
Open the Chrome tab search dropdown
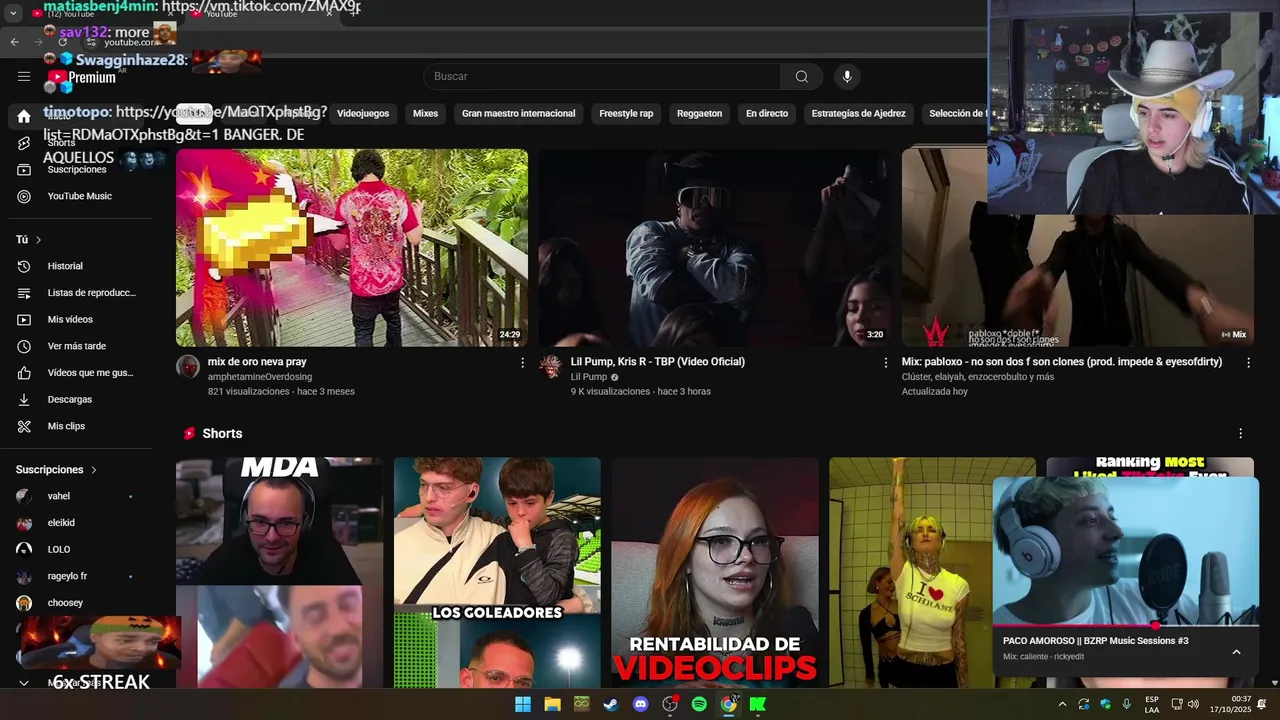tap(13, 13)
